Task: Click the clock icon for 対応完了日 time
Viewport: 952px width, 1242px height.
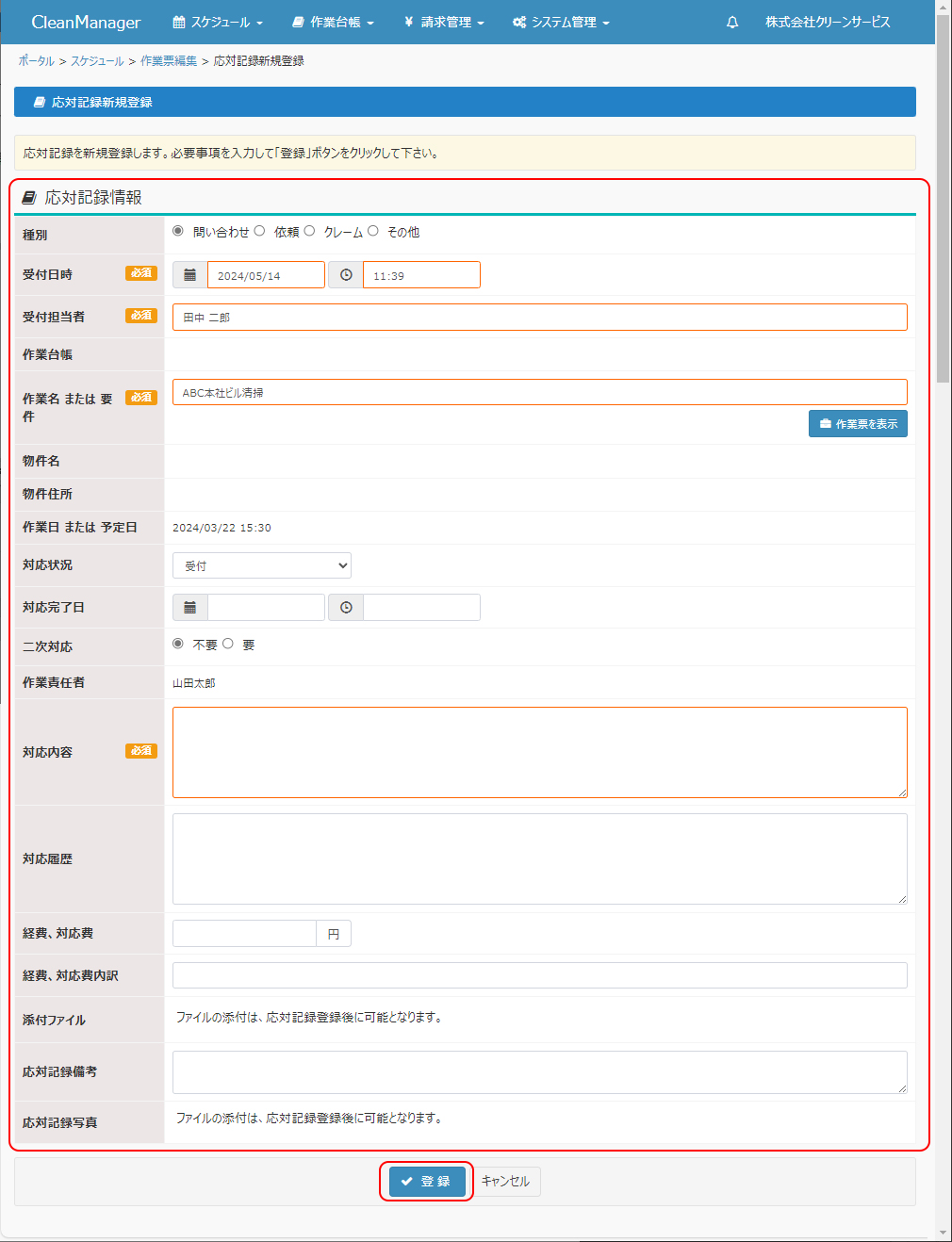Action: click(x=346, y=608)
